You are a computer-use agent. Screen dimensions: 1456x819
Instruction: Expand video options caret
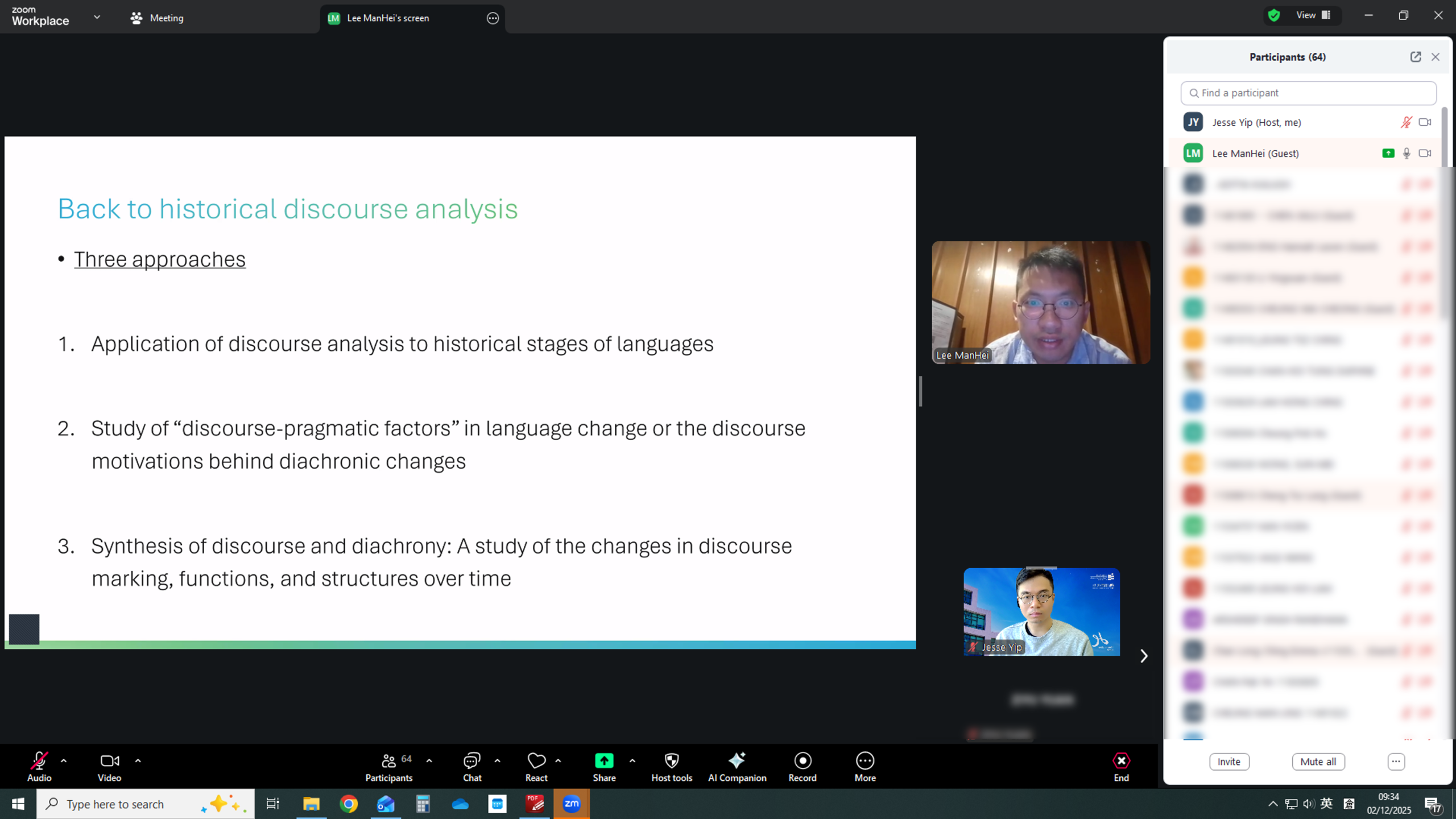click(x=138, y=761)
